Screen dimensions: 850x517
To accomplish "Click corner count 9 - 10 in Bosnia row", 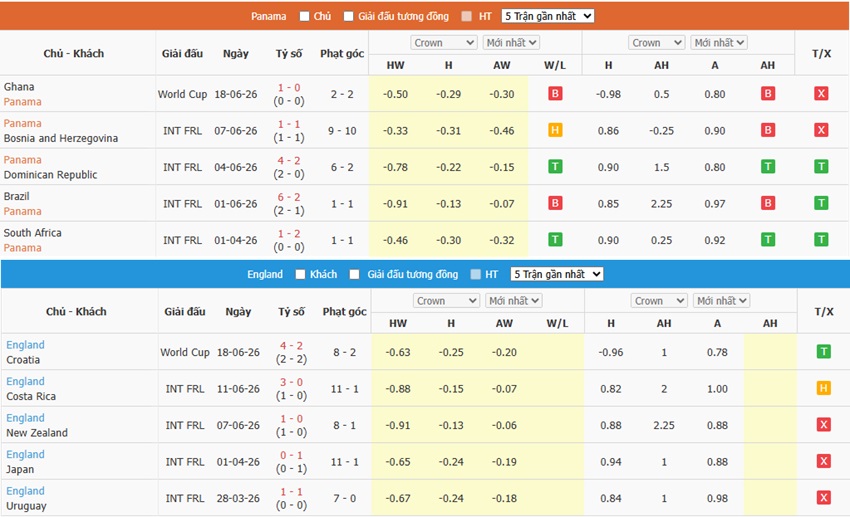I will 342,131.
